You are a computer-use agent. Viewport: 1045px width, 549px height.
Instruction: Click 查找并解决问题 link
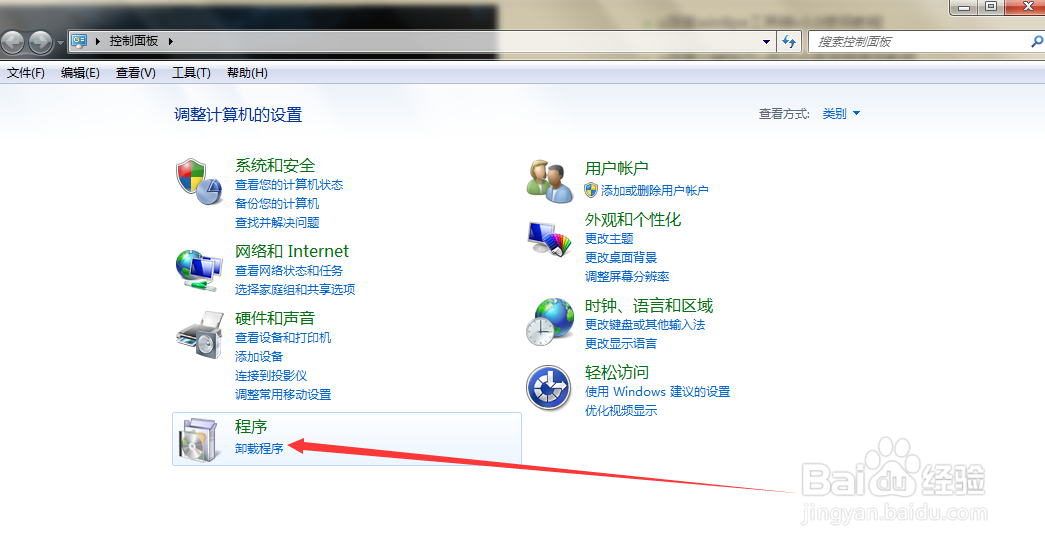coord(277,223)
